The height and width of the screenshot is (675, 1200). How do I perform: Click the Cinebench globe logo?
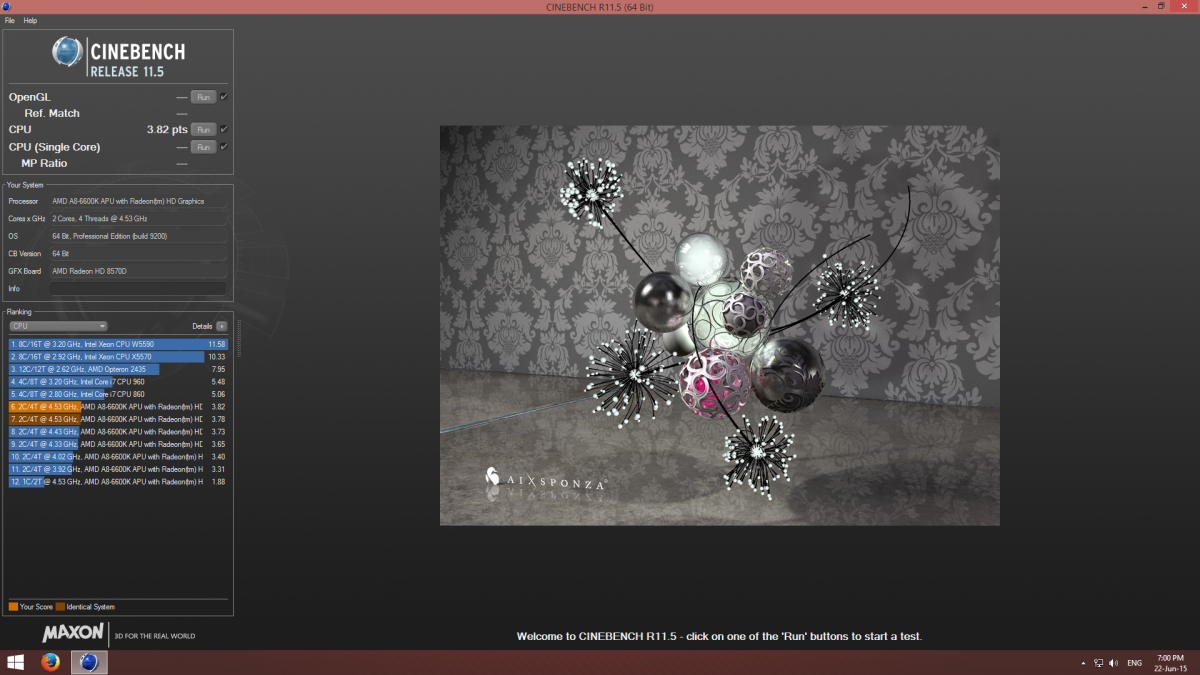click(67, 52)
